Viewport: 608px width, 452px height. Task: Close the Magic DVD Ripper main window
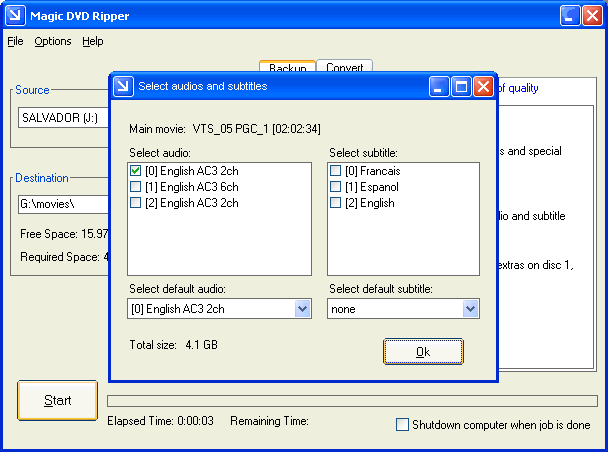(592, 16)
